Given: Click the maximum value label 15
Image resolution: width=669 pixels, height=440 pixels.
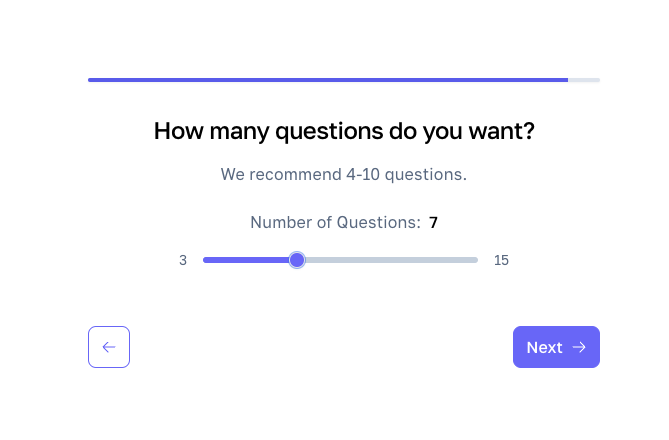Looking at the screenshot, I should 501,260.
